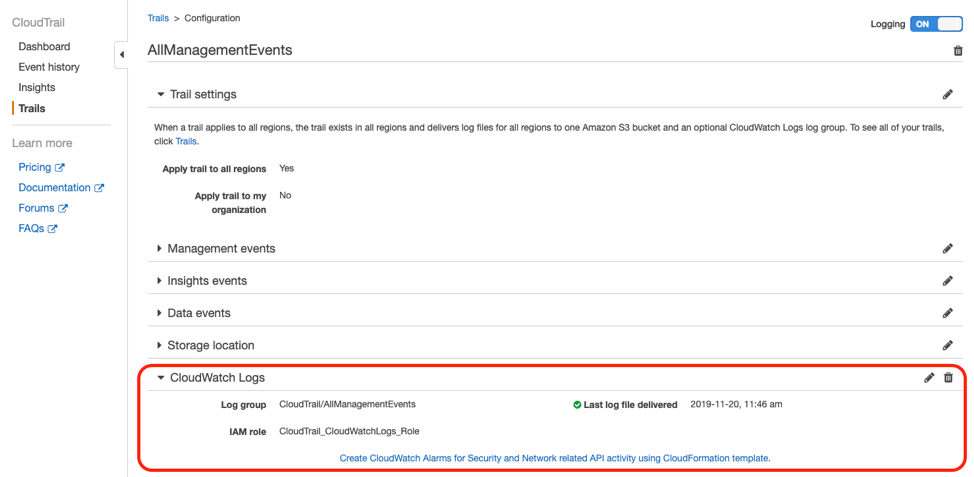Click Yes value for Apply trail to all regions
Viewport: 974px width, 477px height.
tap(286, 168)
